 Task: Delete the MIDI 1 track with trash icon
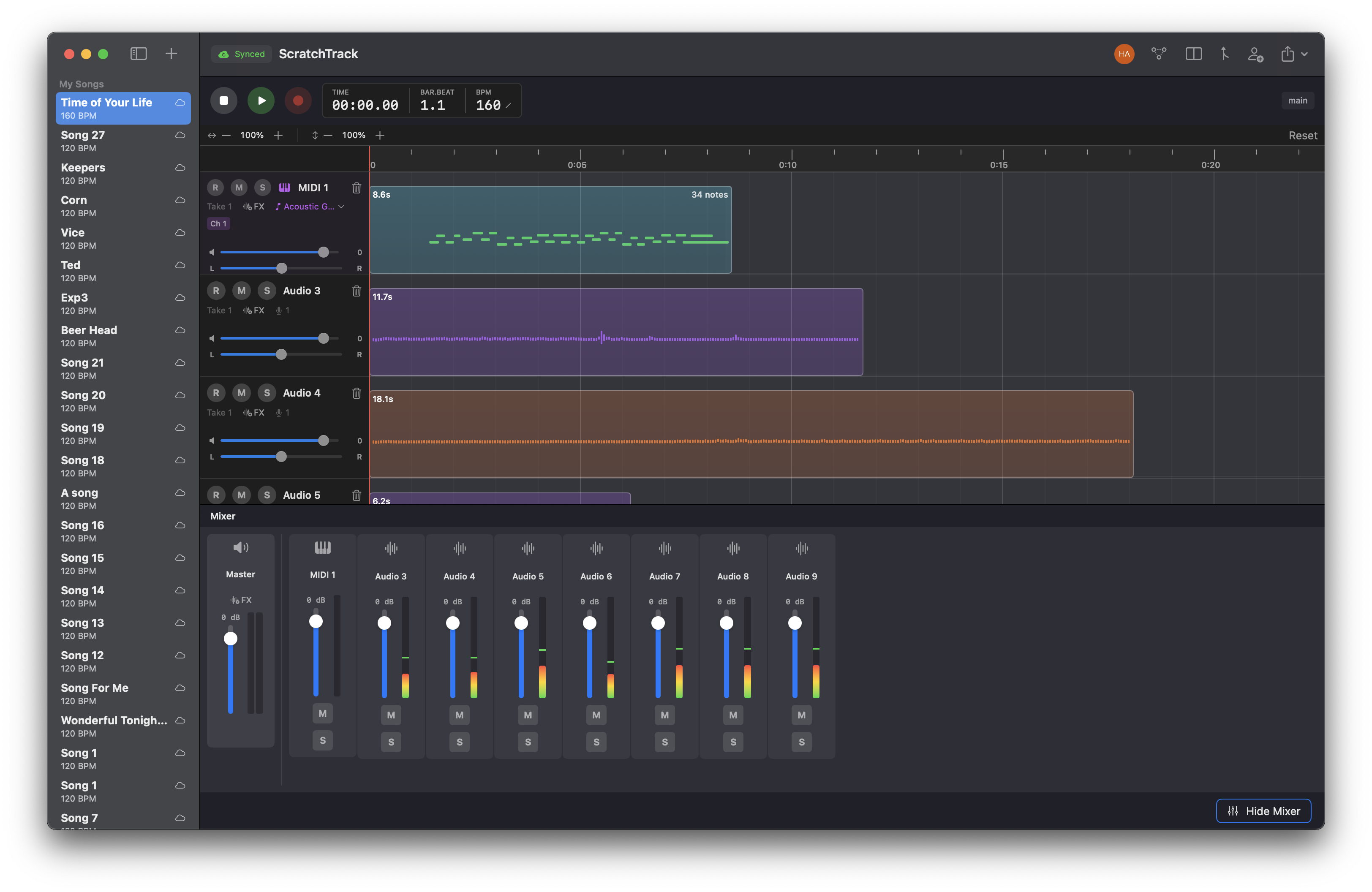point(356,188)
